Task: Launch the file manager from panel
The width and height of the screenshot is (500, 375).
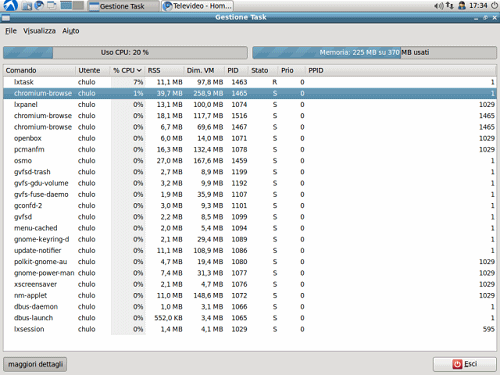Action: (27, 6)
